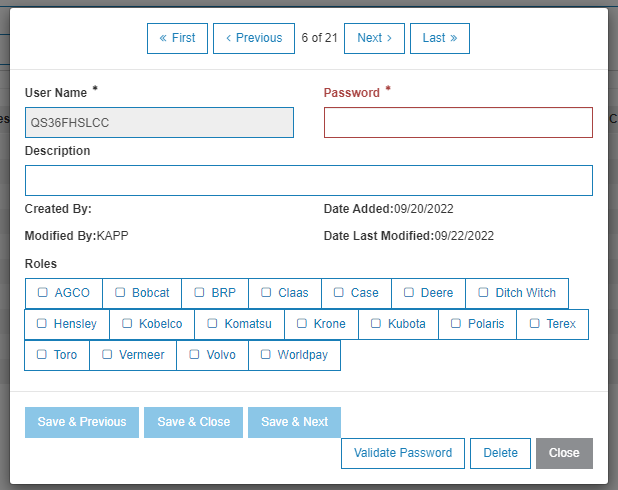The height and width of the screenshot is (490, 618).
Task: Click into the Password field
Action: pos(458,122)
